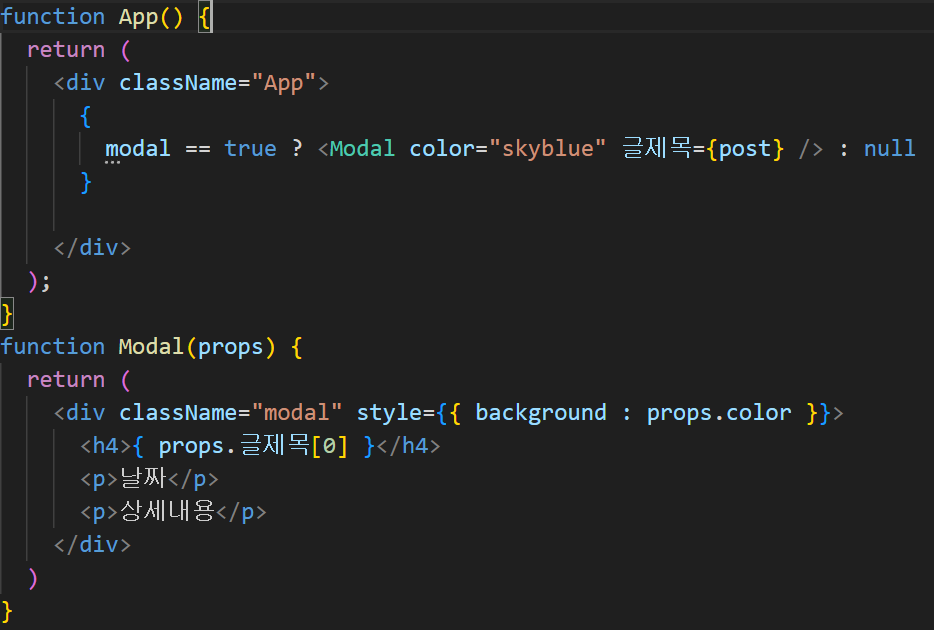The width and height of the screenshot is (934, 630).
Task: Click the '상세내용' paragraph text
Action: [167, 511]
